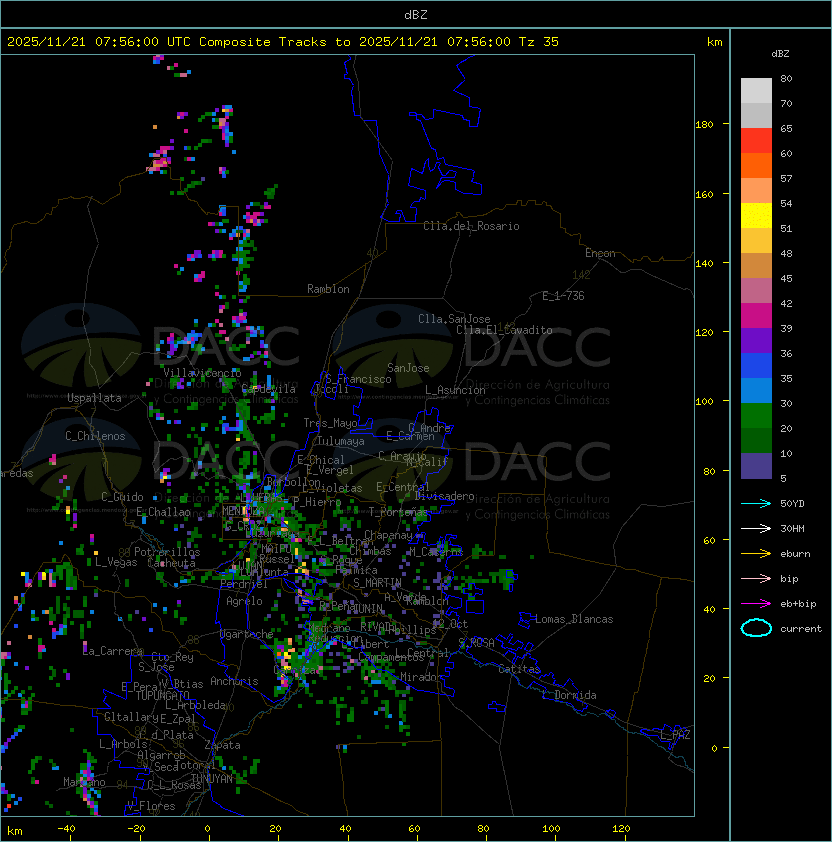Click the 'Uspallata' map label
The width and height of the screenshot is (832, 842).
coord(95,398)
